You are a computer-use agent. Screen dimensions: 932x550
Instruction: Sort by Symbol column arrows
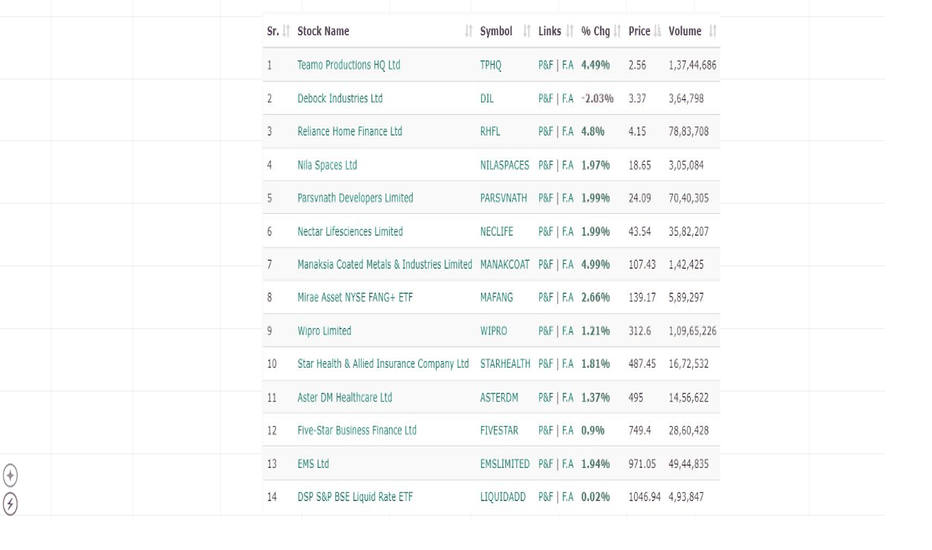[527, 31]
